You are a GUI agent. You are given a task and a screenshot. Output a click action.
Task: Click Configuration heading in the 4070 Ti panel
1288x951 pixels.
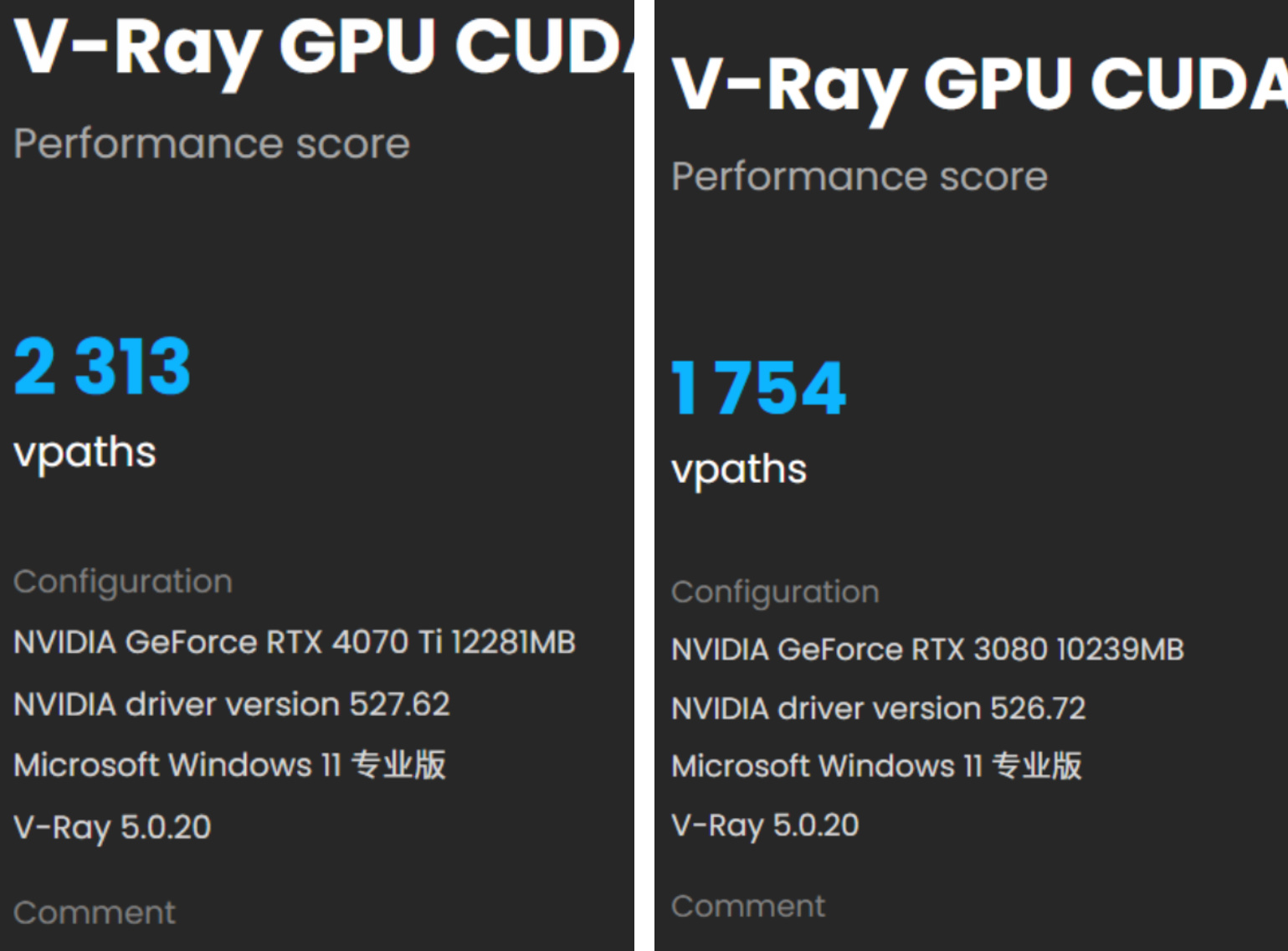click(x=123, y=582)
